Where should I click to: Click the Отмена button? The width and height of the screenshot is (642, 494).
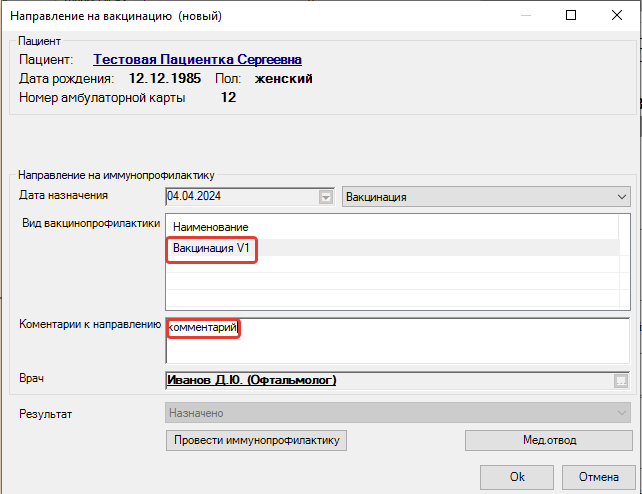(599, 477)
